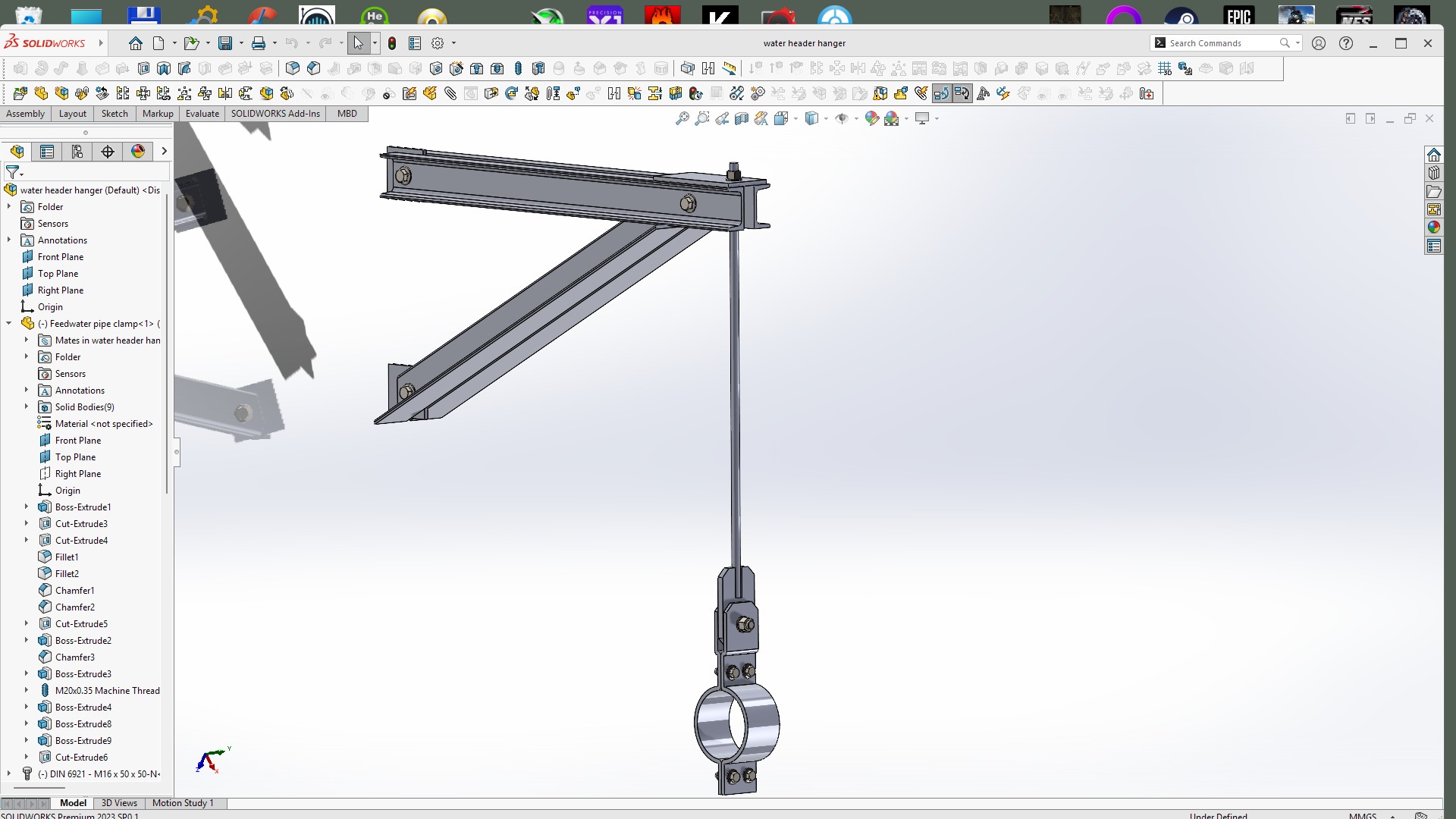Image resolution: width=1456 pixels, height=819 pixels.
Task: Click the SOLIDWORKS Resources home icon
Action: [1433, 155]
